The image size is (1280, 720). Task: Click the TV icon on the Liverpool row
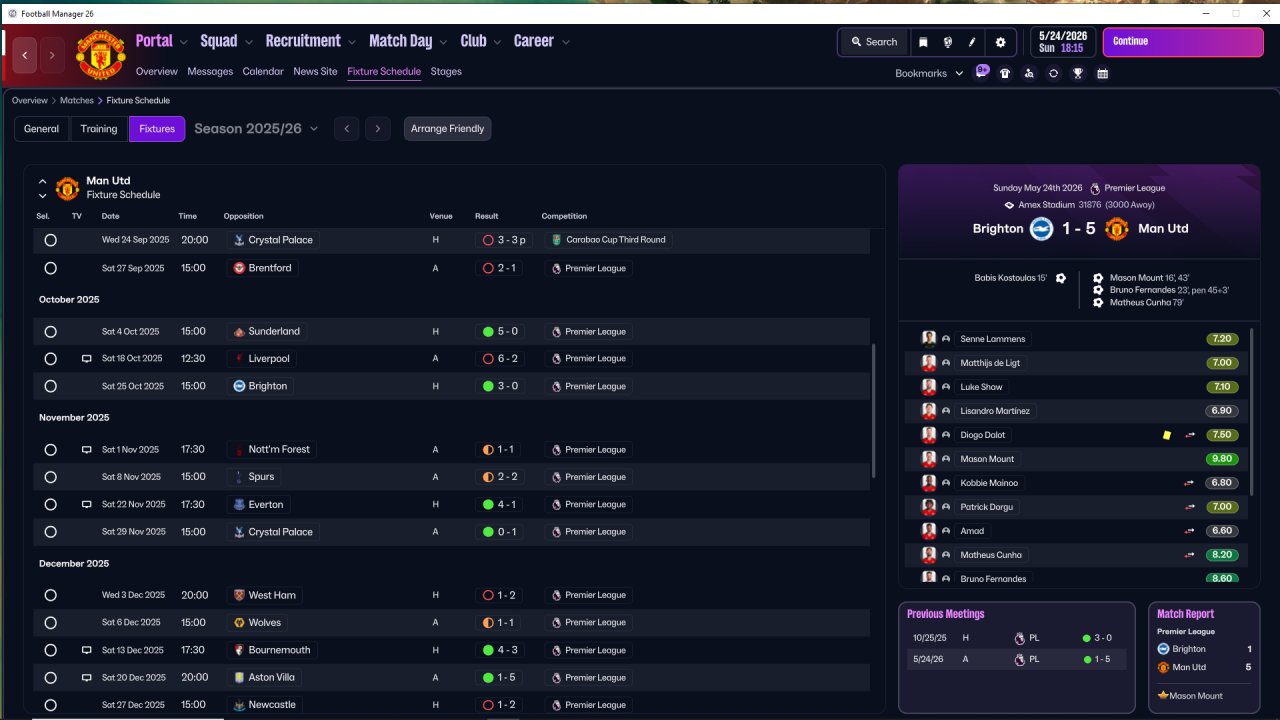point(86,358)
